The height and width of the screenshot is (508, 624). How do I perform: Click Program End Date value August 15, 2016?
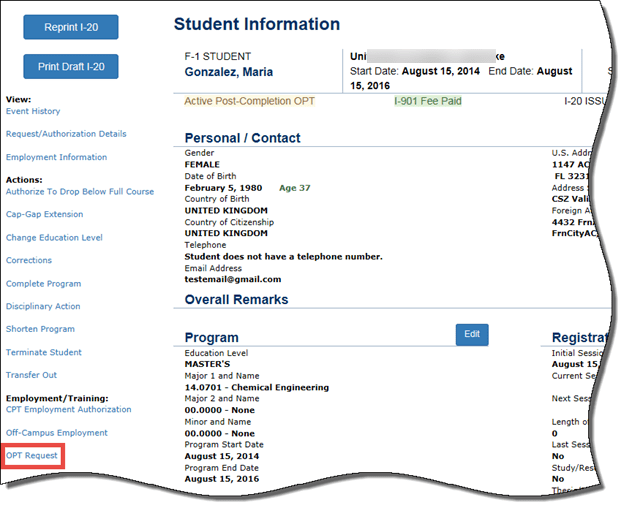click(x=222, y=479)
